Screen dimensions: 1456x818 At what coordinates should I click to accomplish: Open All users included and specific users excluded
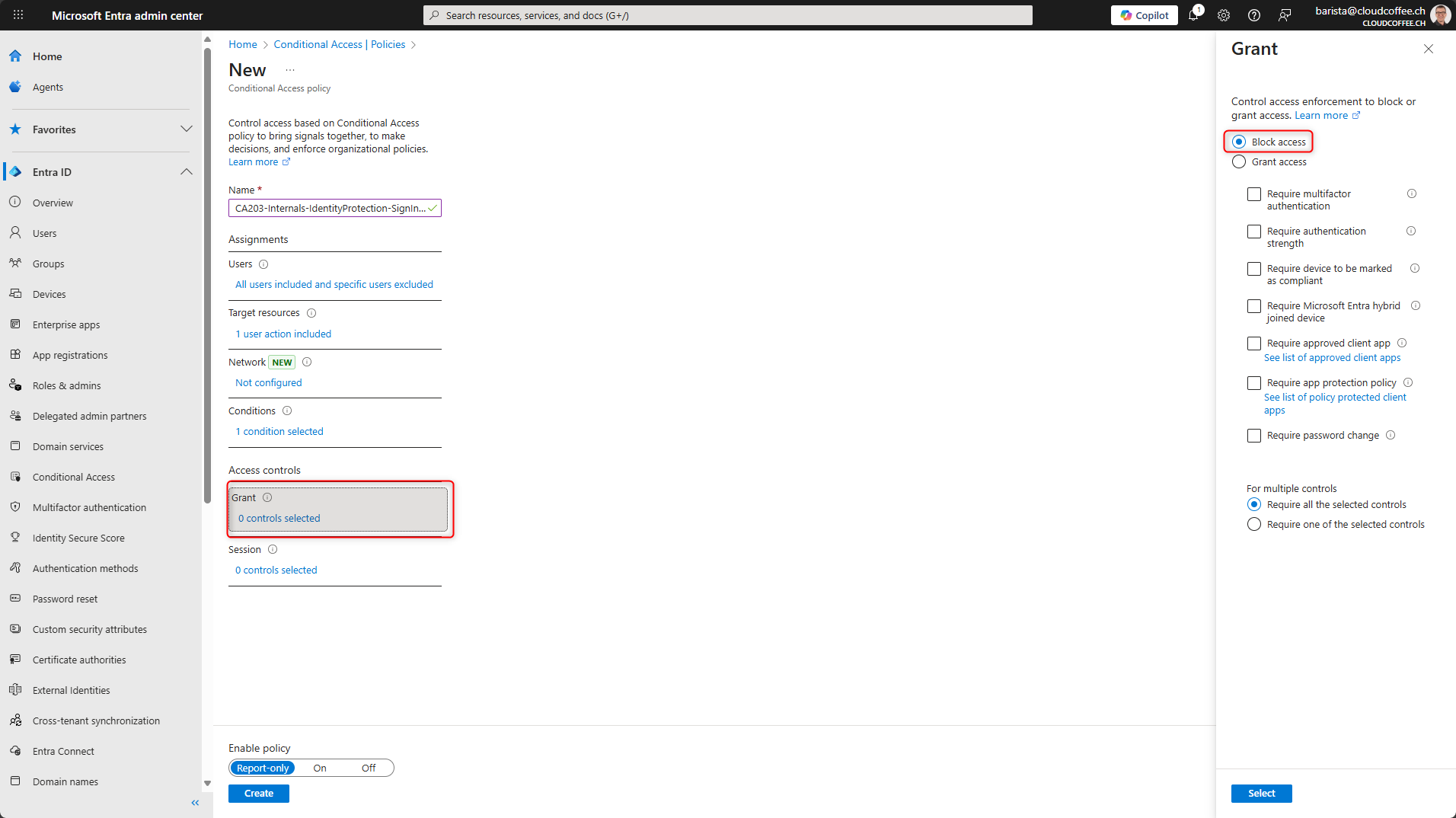[334, 284]
